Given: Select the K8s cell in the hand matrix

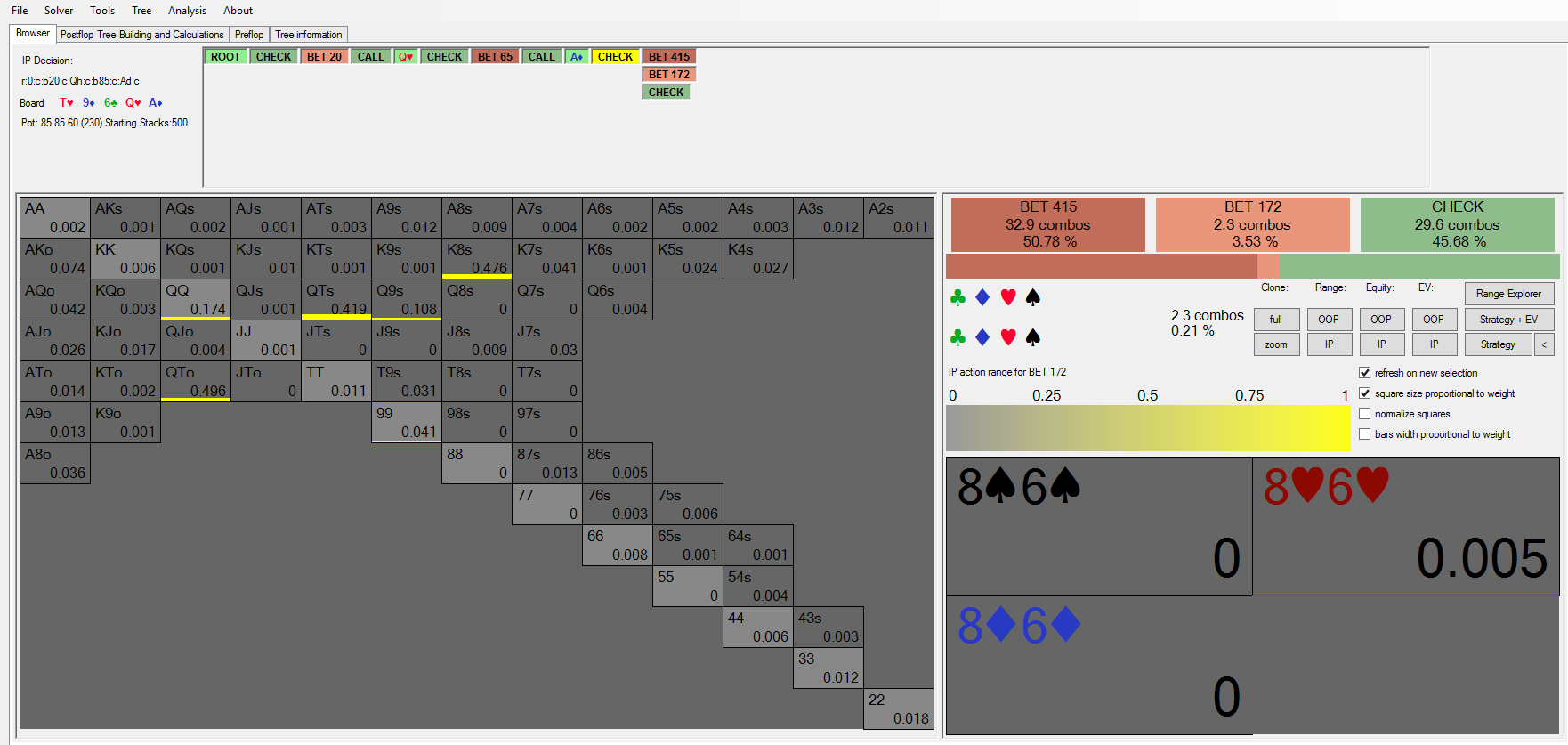Looking at the screenshot, I should (477, 259).
